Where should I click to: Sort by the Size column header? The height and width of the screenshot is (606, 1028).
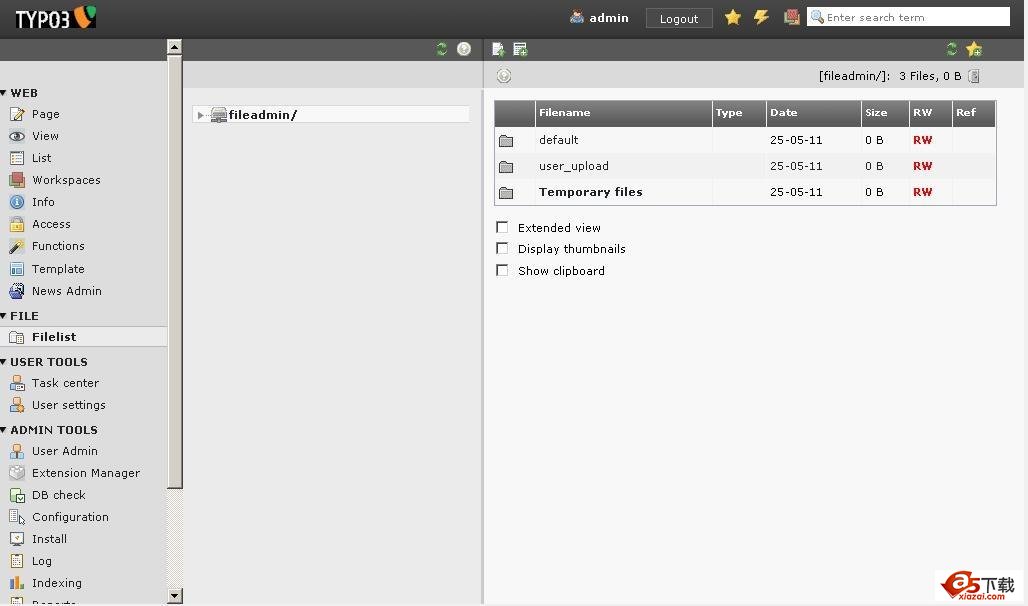876,113
